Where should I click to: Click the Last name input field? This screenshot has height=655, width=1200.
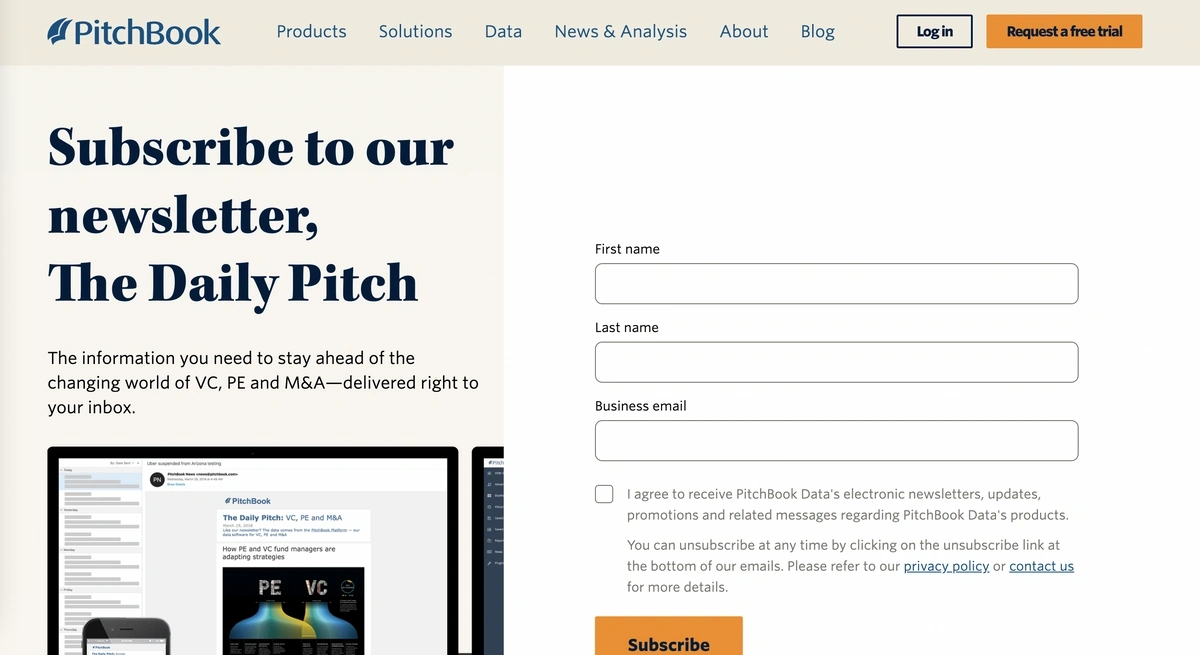836,362
